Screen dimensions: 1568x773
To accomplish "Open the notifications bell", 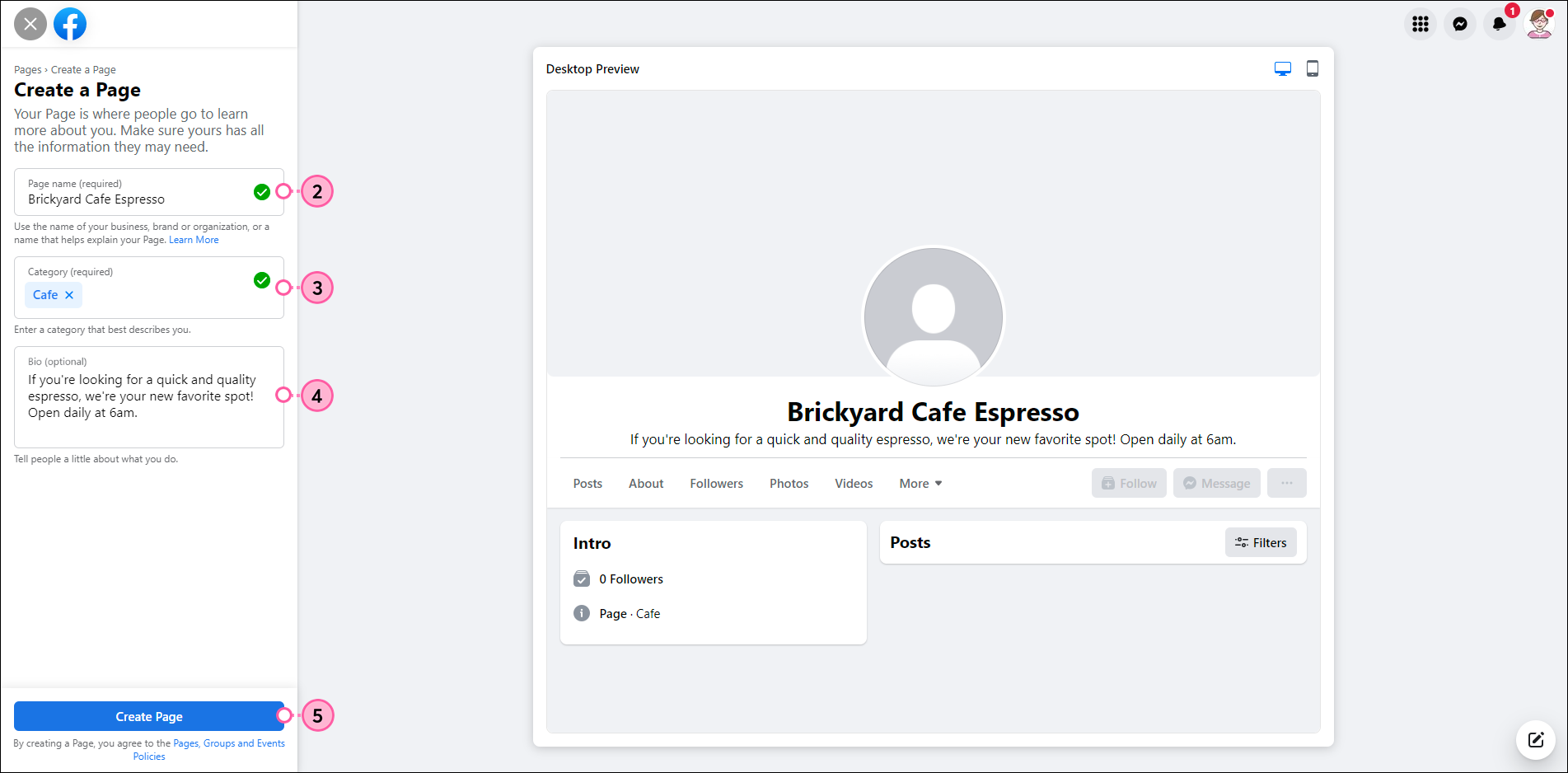I will pyautogui.click(x=1500, y=24).
